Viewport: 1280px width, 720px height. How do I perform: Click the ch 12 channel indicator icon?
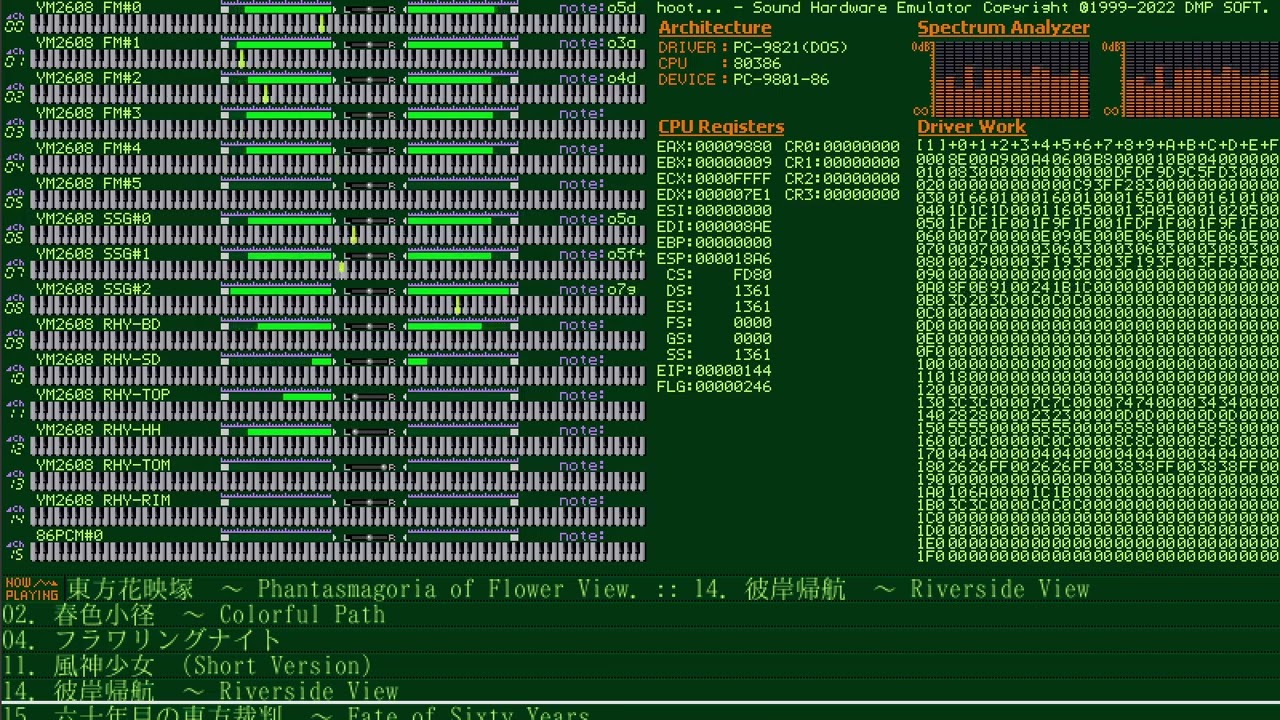tap(15, 445)
